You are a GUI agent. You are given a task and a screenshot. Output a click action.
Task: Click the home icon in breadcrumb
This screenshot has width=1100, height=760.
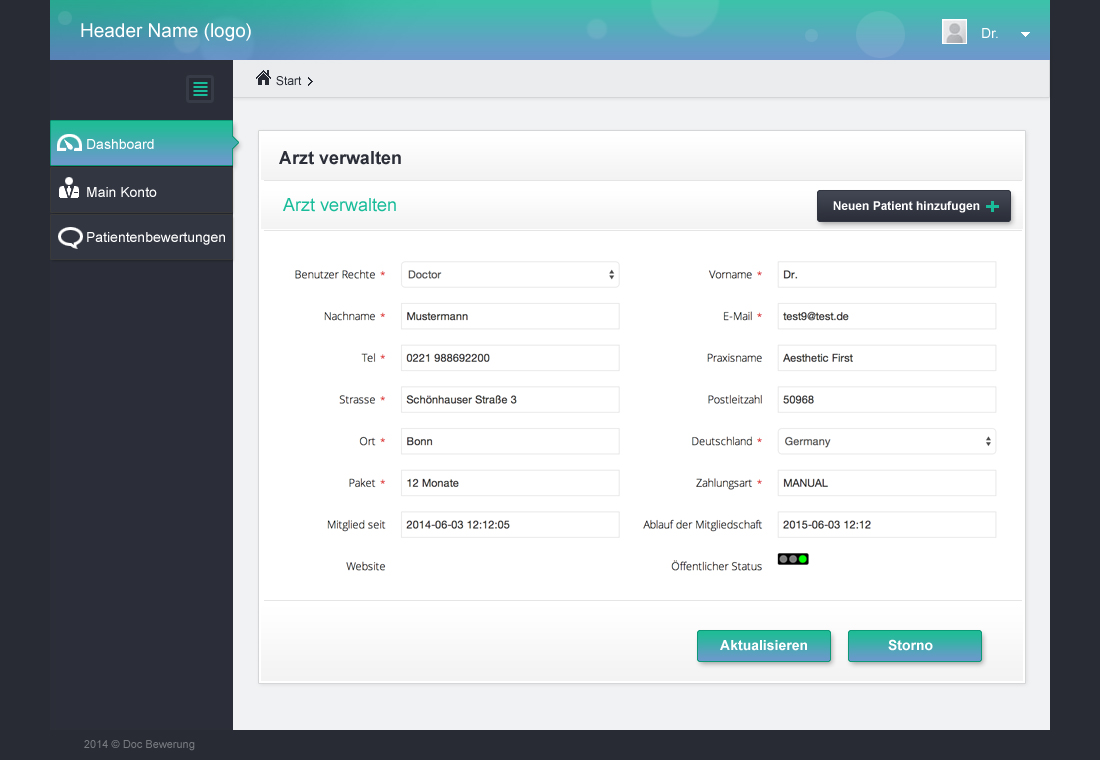263,78
